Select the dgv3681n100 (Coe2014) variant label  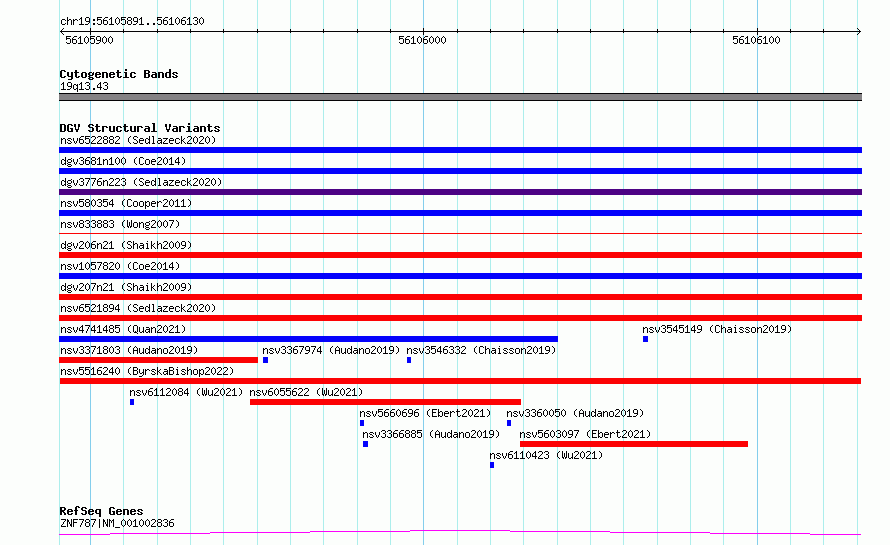123,161
